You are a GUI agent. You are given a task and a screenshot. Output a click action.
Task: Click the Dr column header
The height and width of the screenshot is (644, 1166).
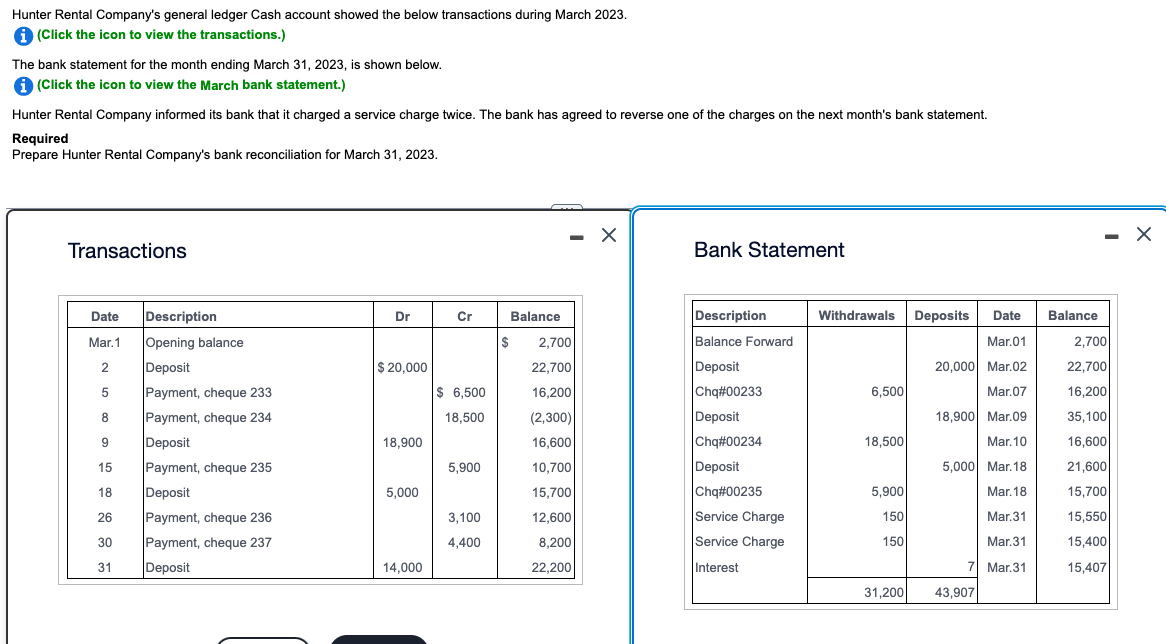(x=402, y=317)
